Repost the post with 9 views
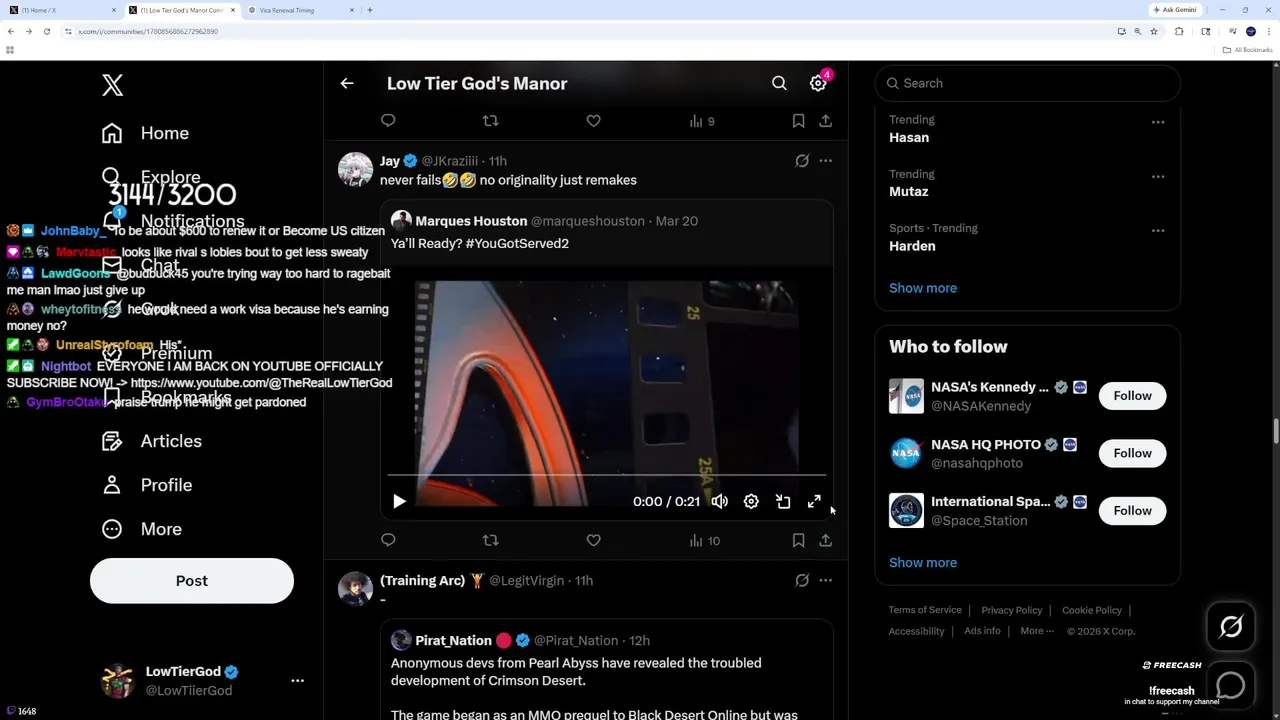1280x720 pixels. click(490, 121)
